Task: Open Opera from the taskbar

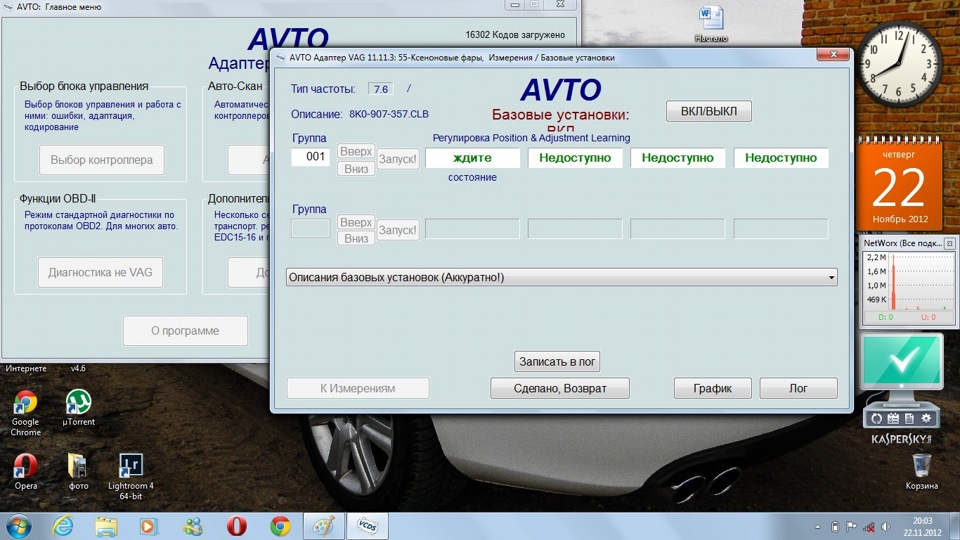Action: coord(237,526)
